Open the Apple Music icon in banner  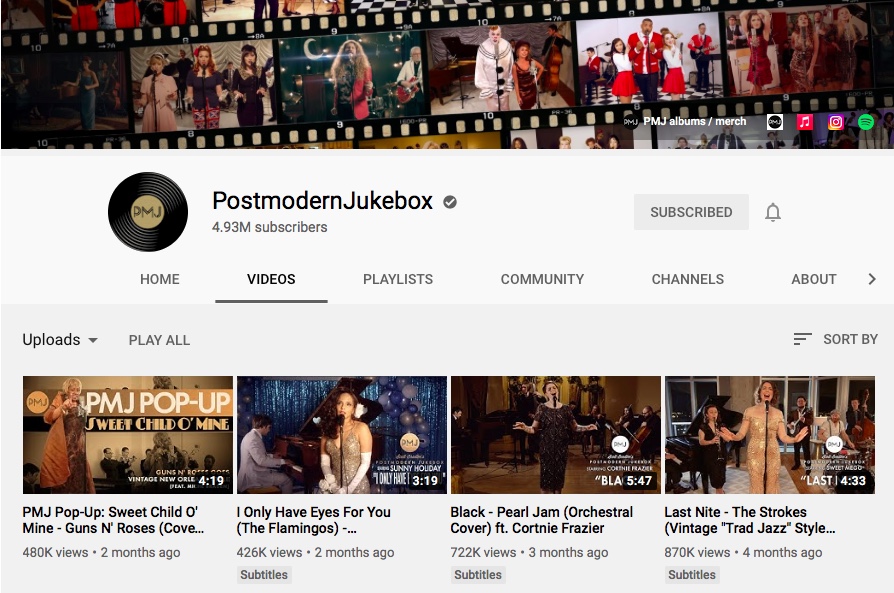804,122
